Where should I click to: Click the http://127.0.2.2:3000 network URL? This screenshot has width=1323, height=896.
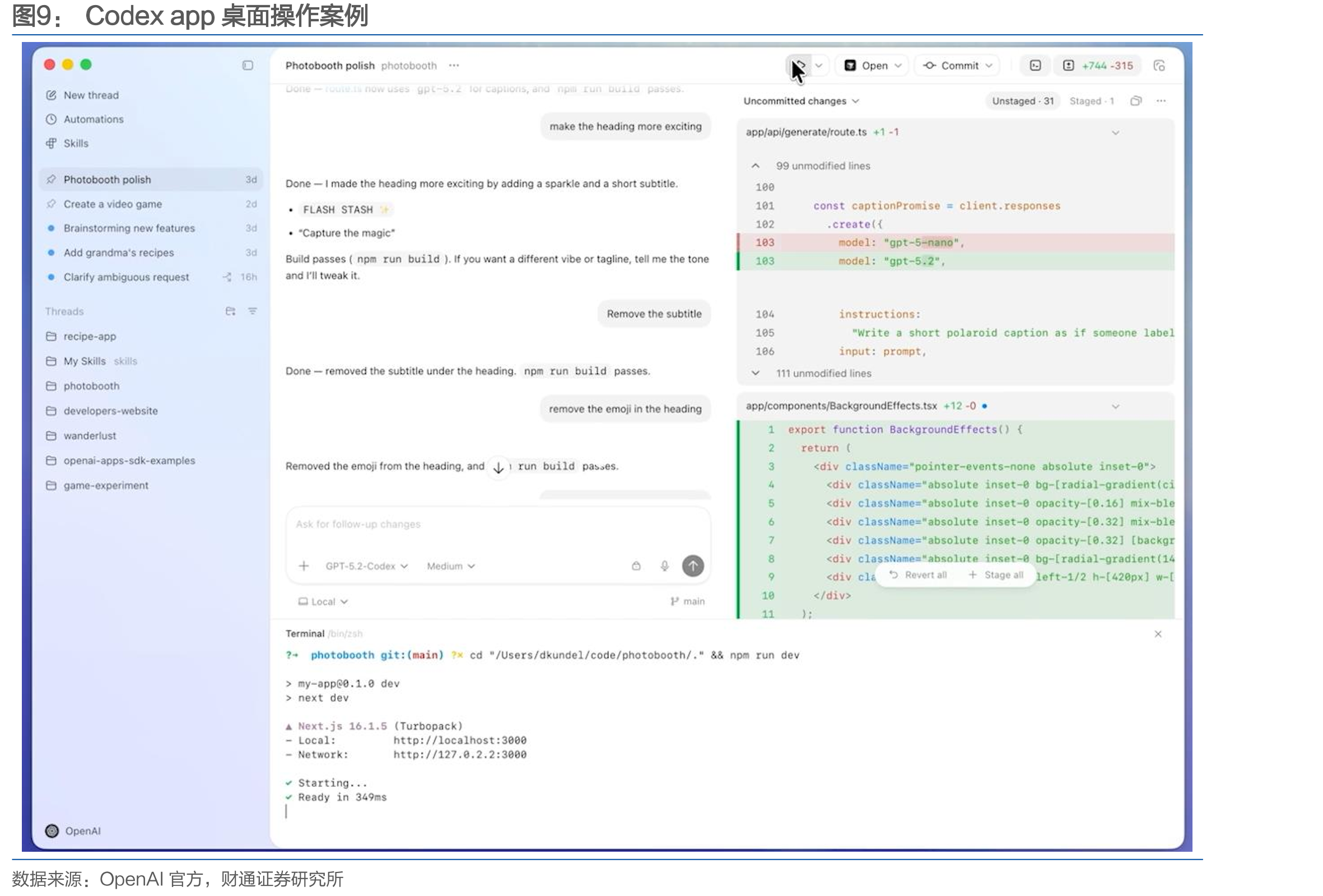click(x=460, y=754)
